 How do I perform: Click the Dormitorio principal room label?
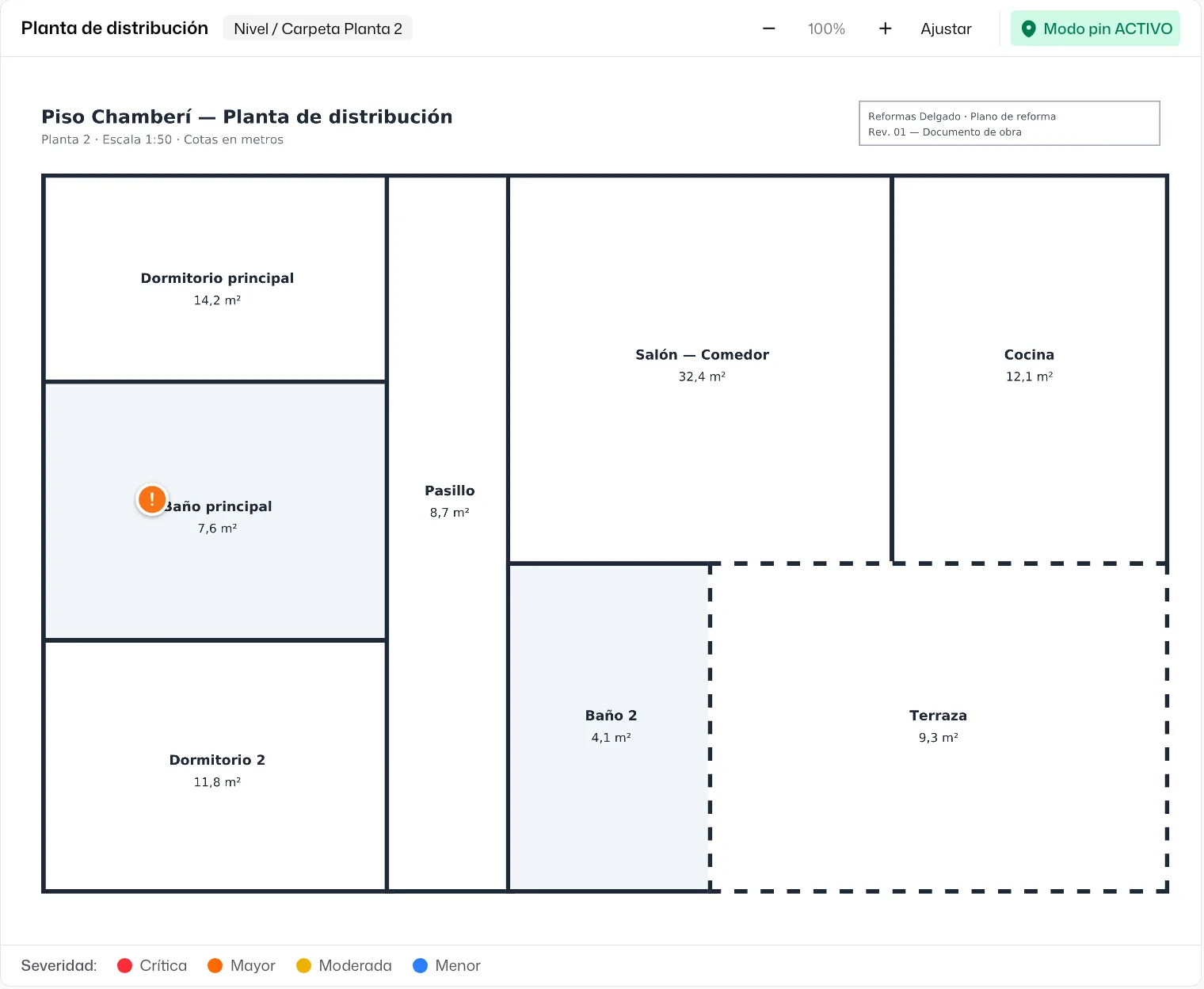coord(217,278)
